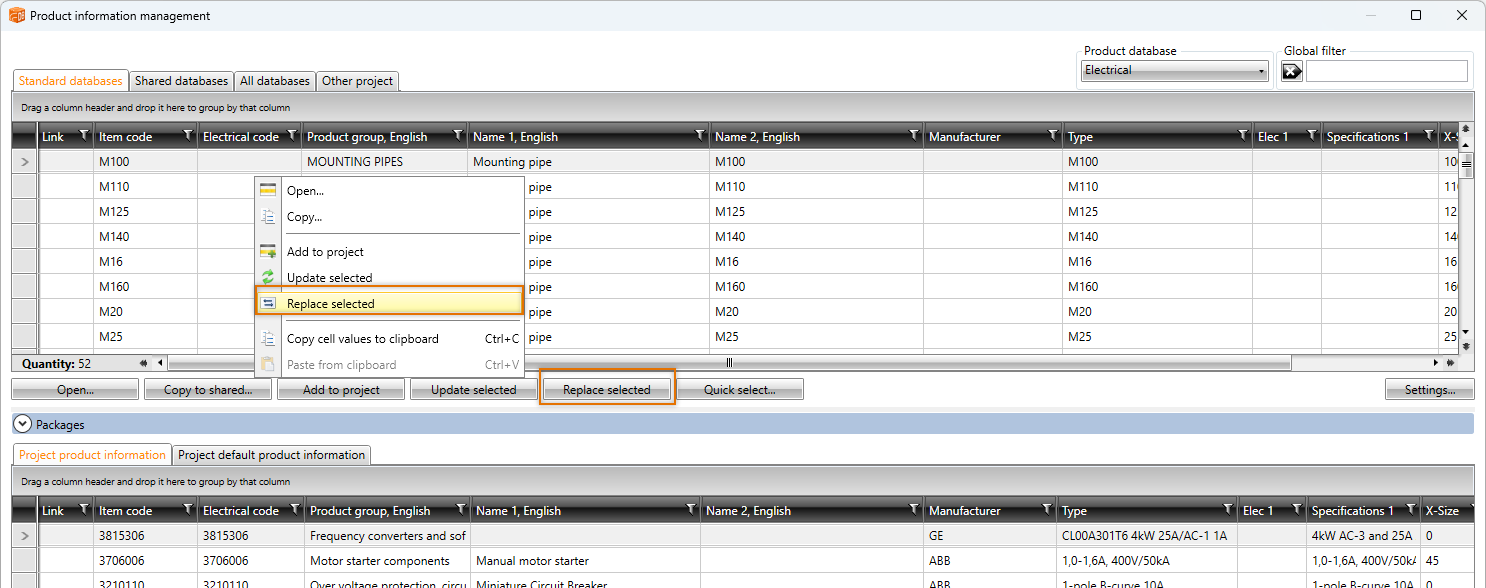Click filter icon on upper Manufacturer column
Screen dimensions: 1486x588
pyautogui.click(x=1052, y=135)
